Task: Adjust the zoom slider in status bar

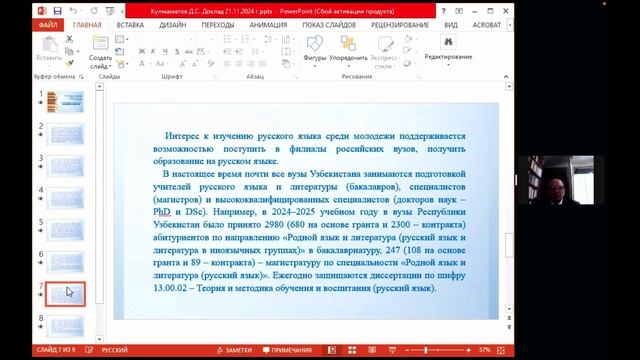Action: coord(426,350)
